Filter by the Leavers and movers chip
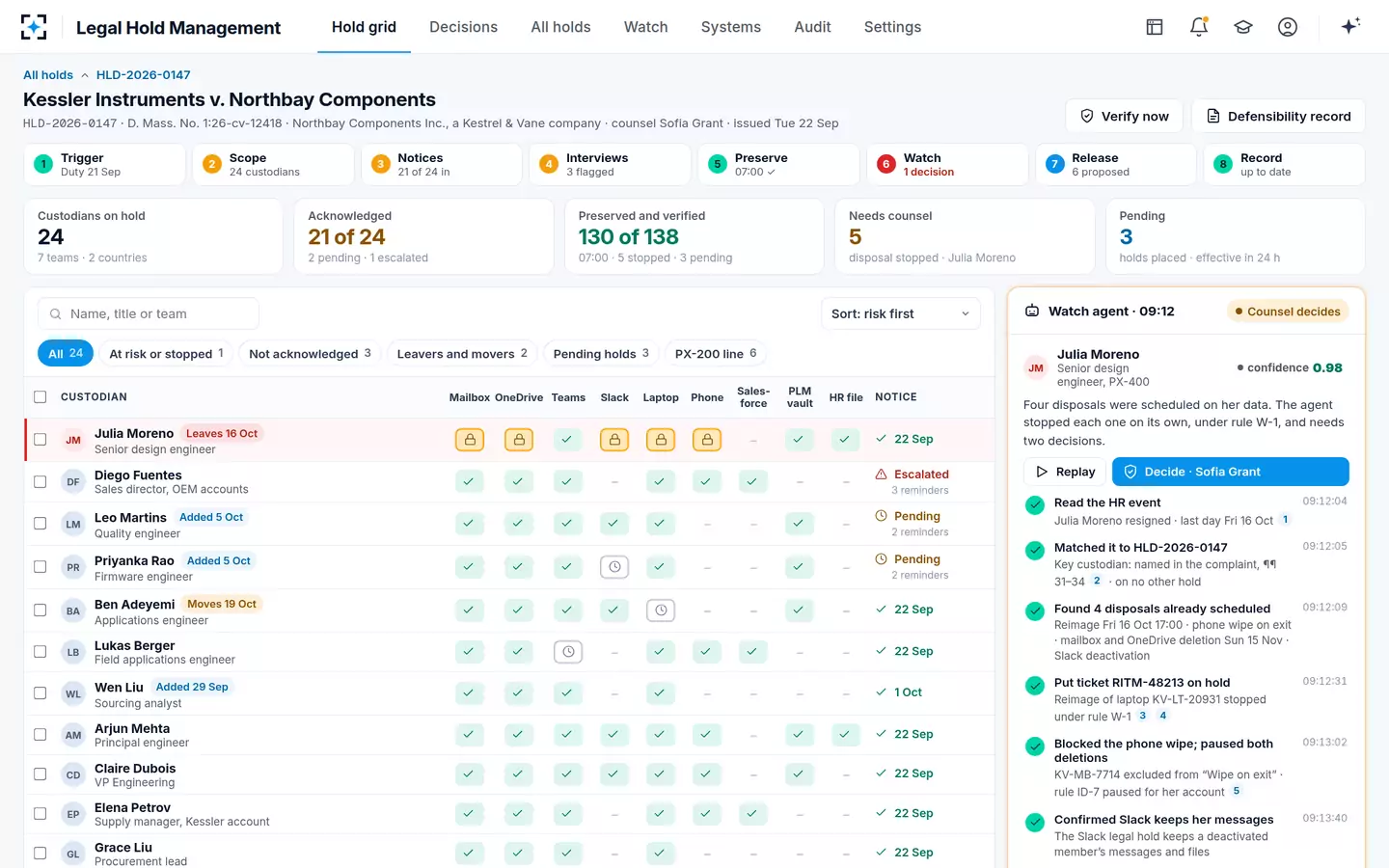1389x868 pixels. [462, 354]
